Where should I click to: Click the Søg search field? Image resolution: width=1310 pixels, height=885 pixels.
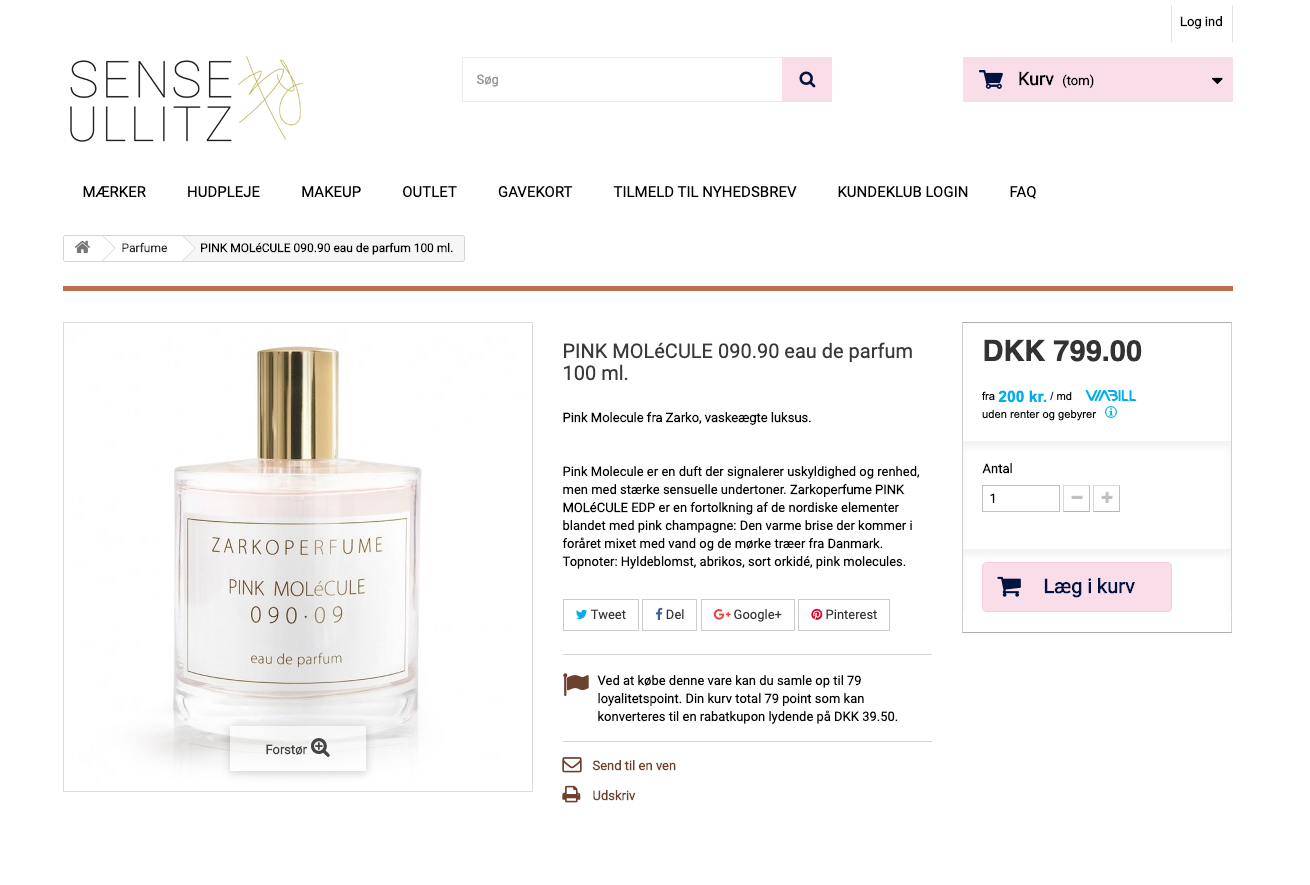pyautogui.click(x=622, y=80)
